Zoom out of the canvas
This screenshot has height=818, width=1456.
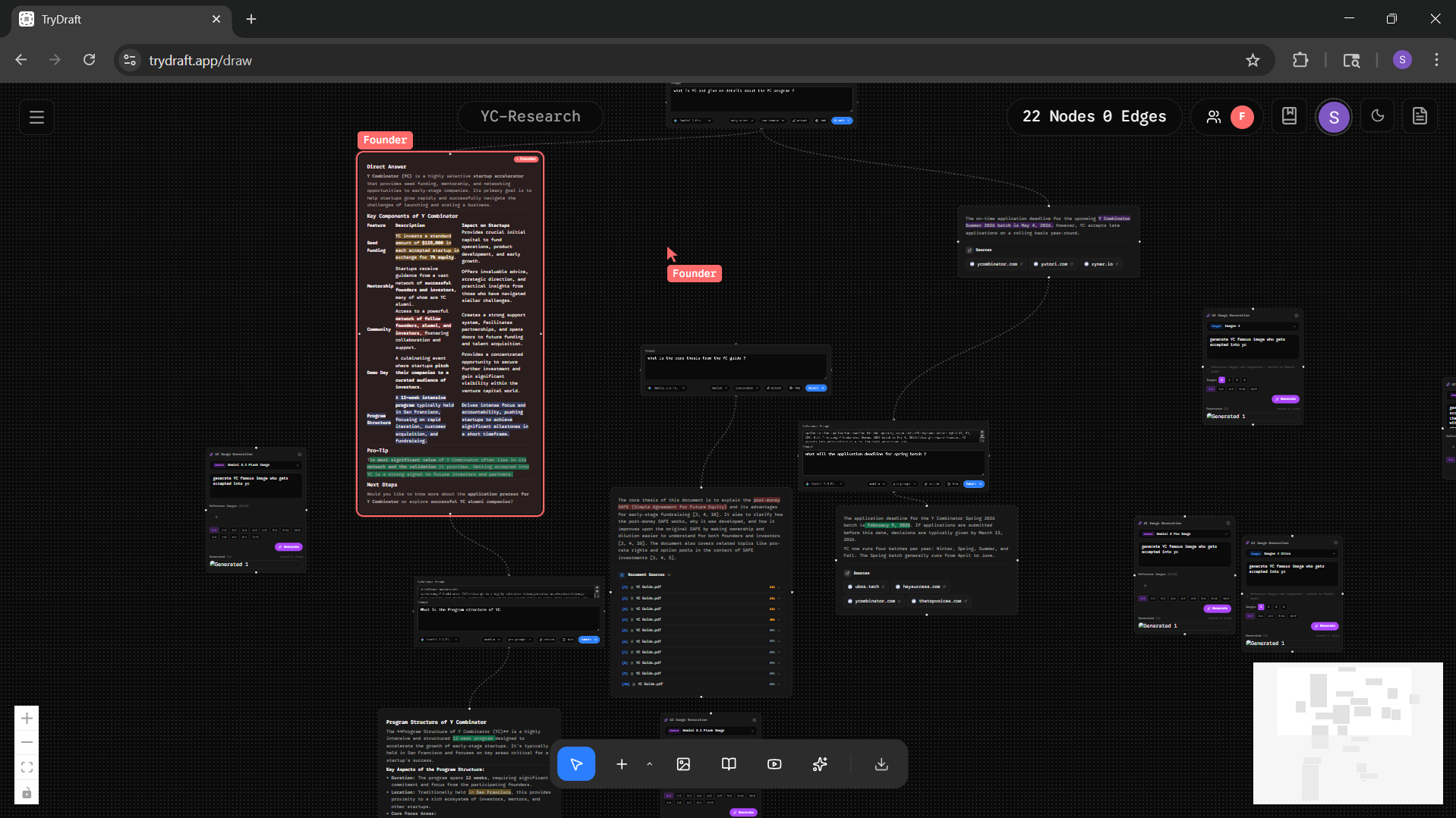[x=27, y=742]
